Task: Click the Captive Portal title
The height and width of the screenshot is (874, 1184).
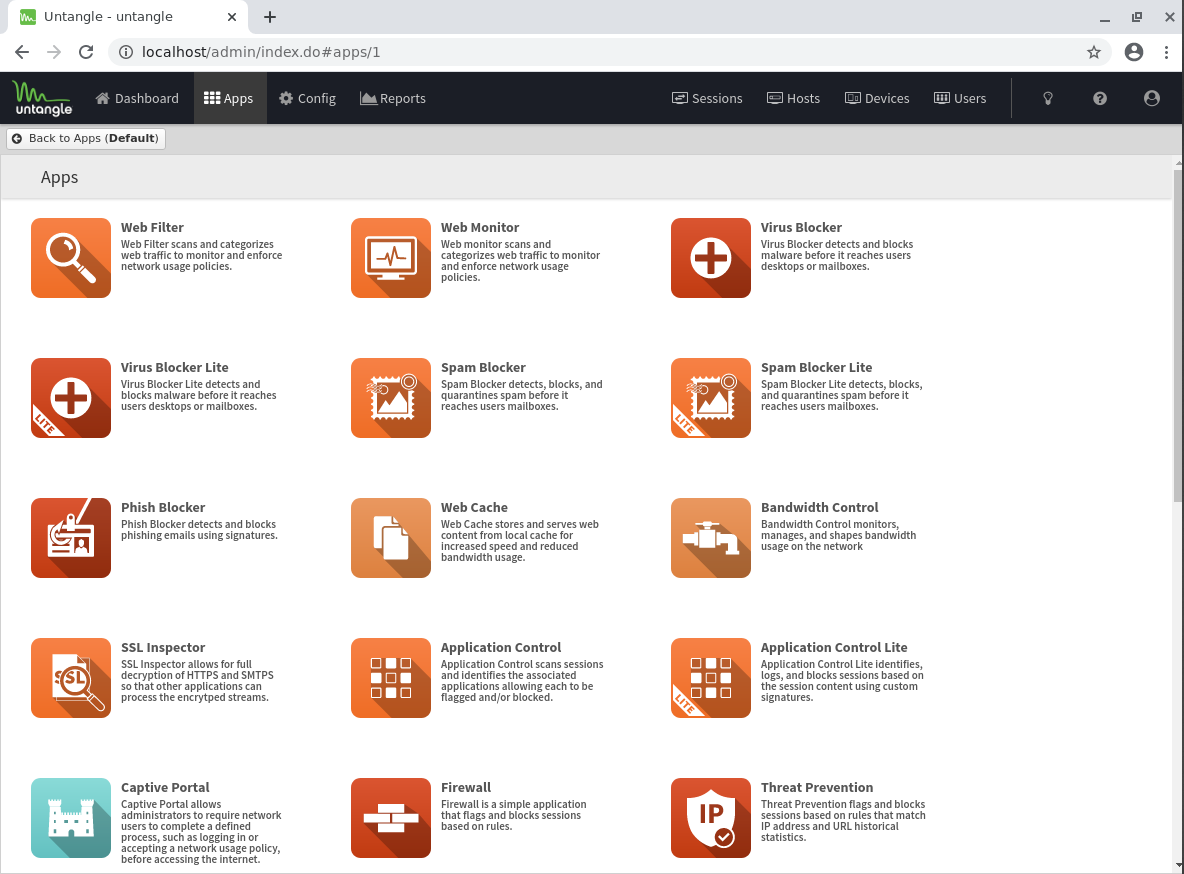Action: coord(165,787)
